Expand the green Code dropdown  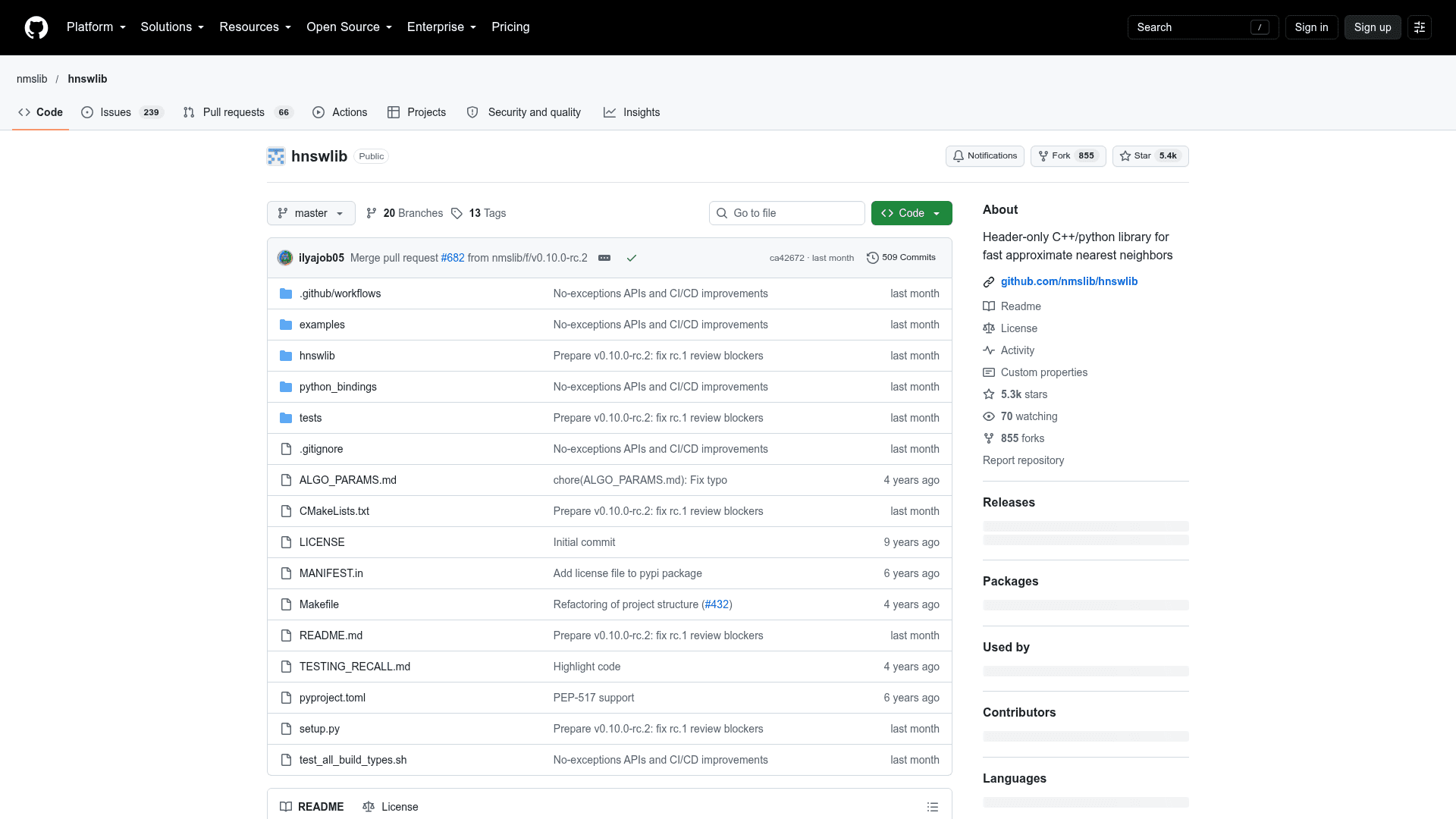click(x=912, y=213)
